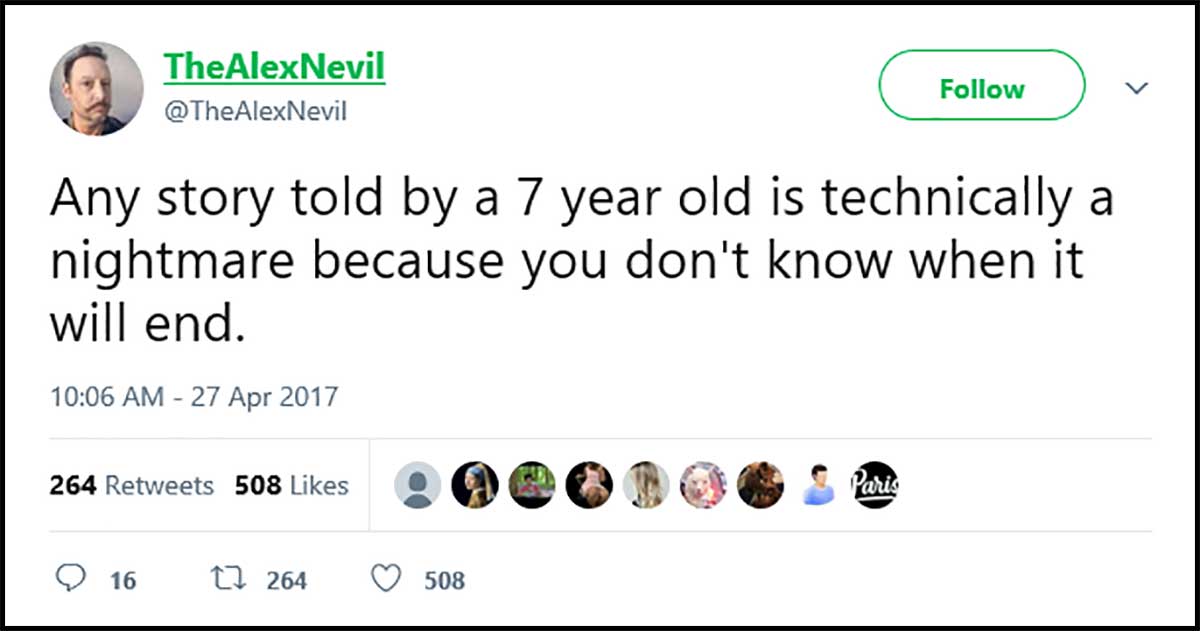This screenshot has width=1200, height=631.
Task: Open the 10:06 AM - 27 Apr 2017 timestamp
Action: (x=194, y=397)
